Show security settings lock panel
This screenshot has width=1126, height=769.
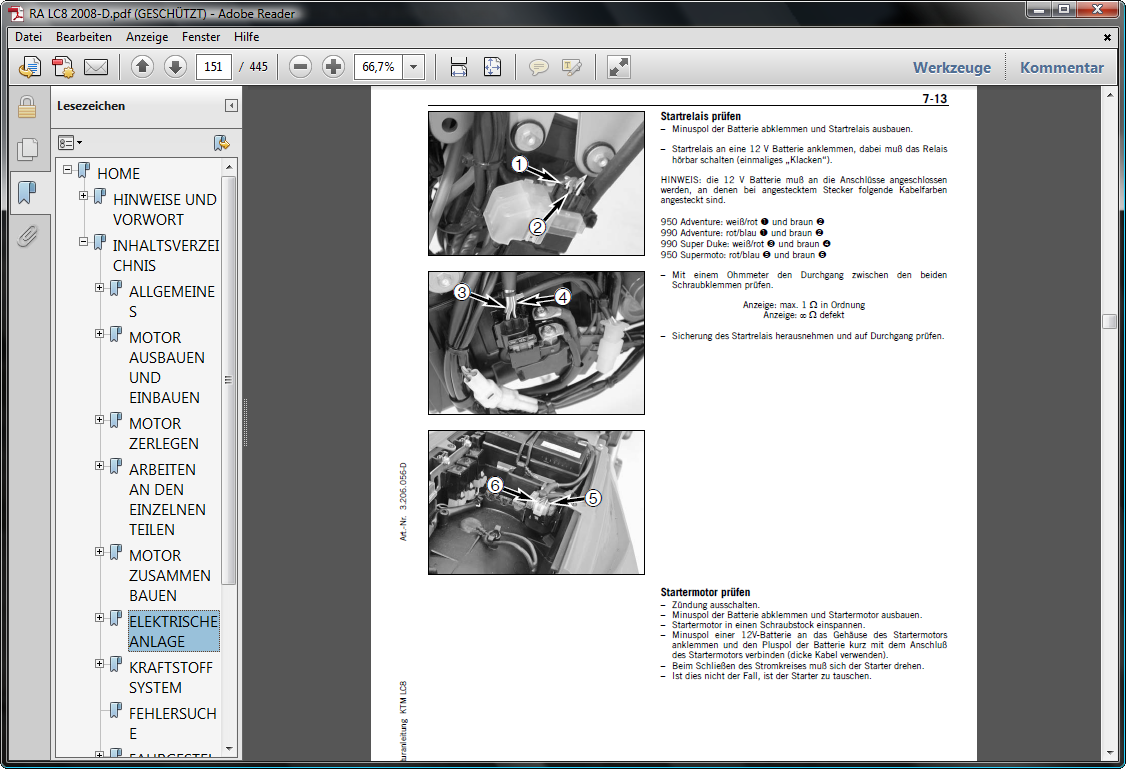[x=27, y=107]
